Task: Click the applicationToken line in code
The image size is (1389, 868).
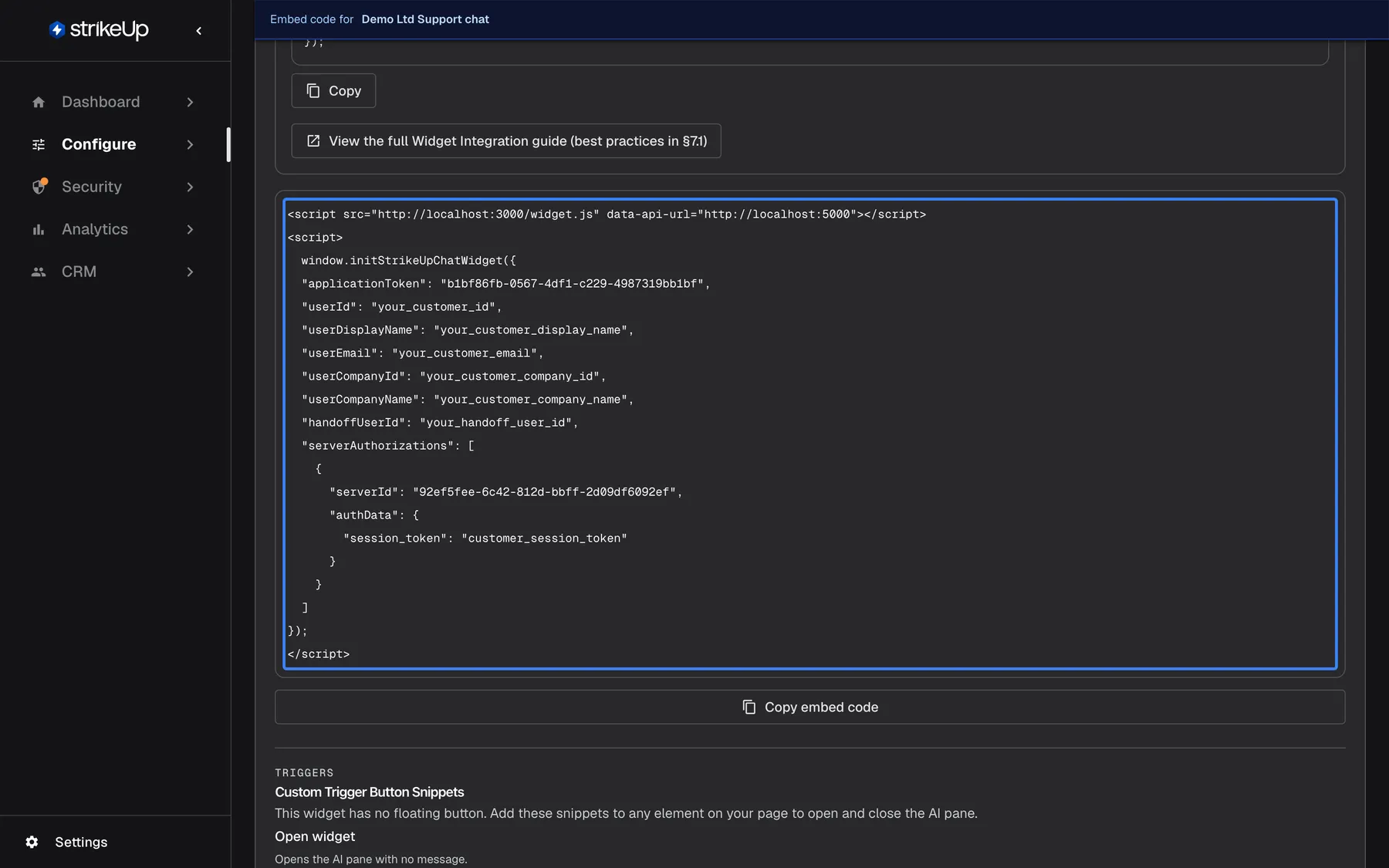Action: coord(505,284)
